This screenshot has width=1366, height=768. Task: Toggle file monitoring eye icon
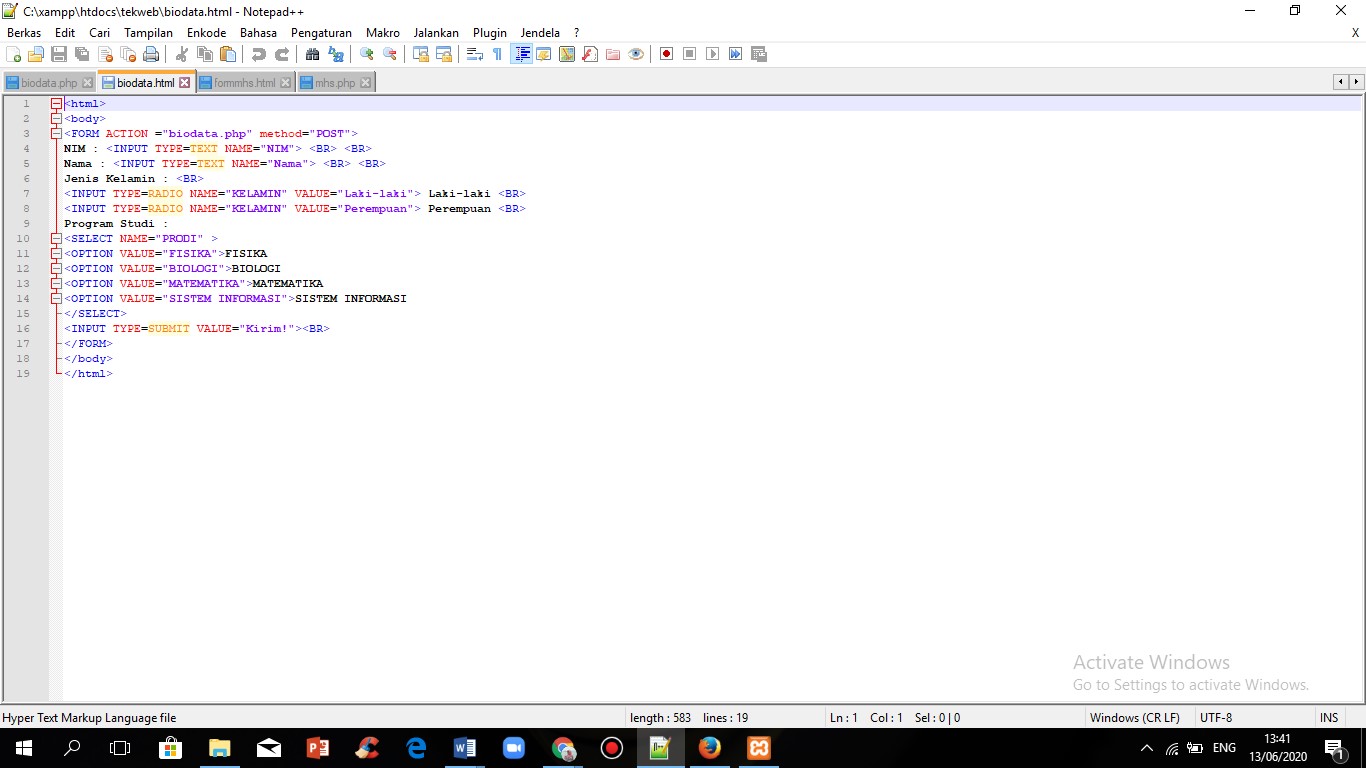click(636, 54)
